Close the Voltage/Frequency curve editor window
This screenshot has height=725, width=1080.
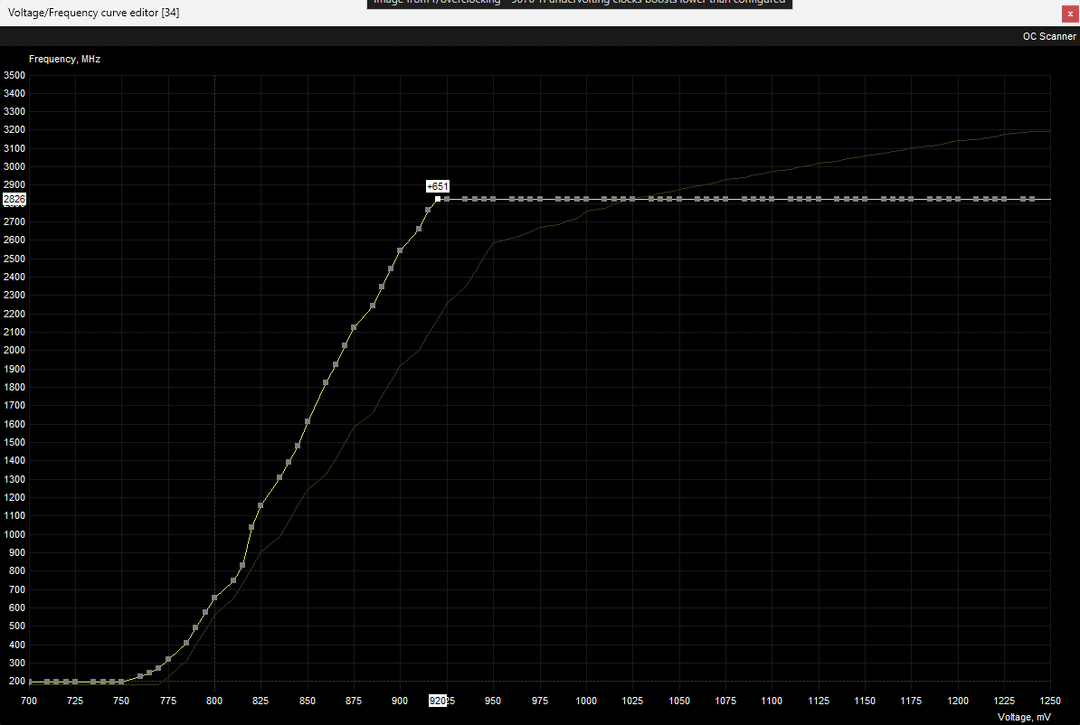(1068, 13)
